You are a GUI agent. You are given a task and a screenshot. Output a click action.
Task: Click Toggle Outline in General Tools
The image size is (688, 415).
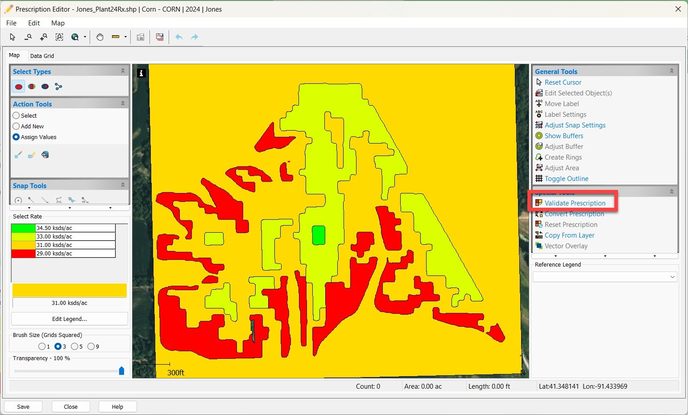[x=566, y=178]
